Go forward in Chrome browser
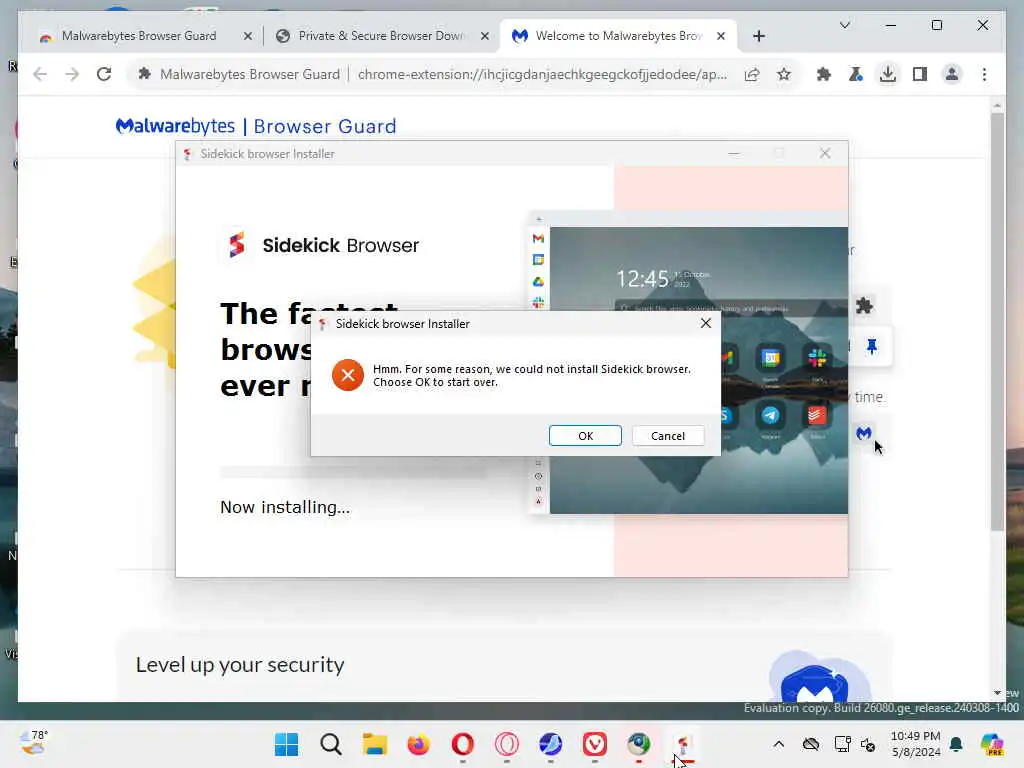This screenshot has width=1024, height=768. (72, 74)
